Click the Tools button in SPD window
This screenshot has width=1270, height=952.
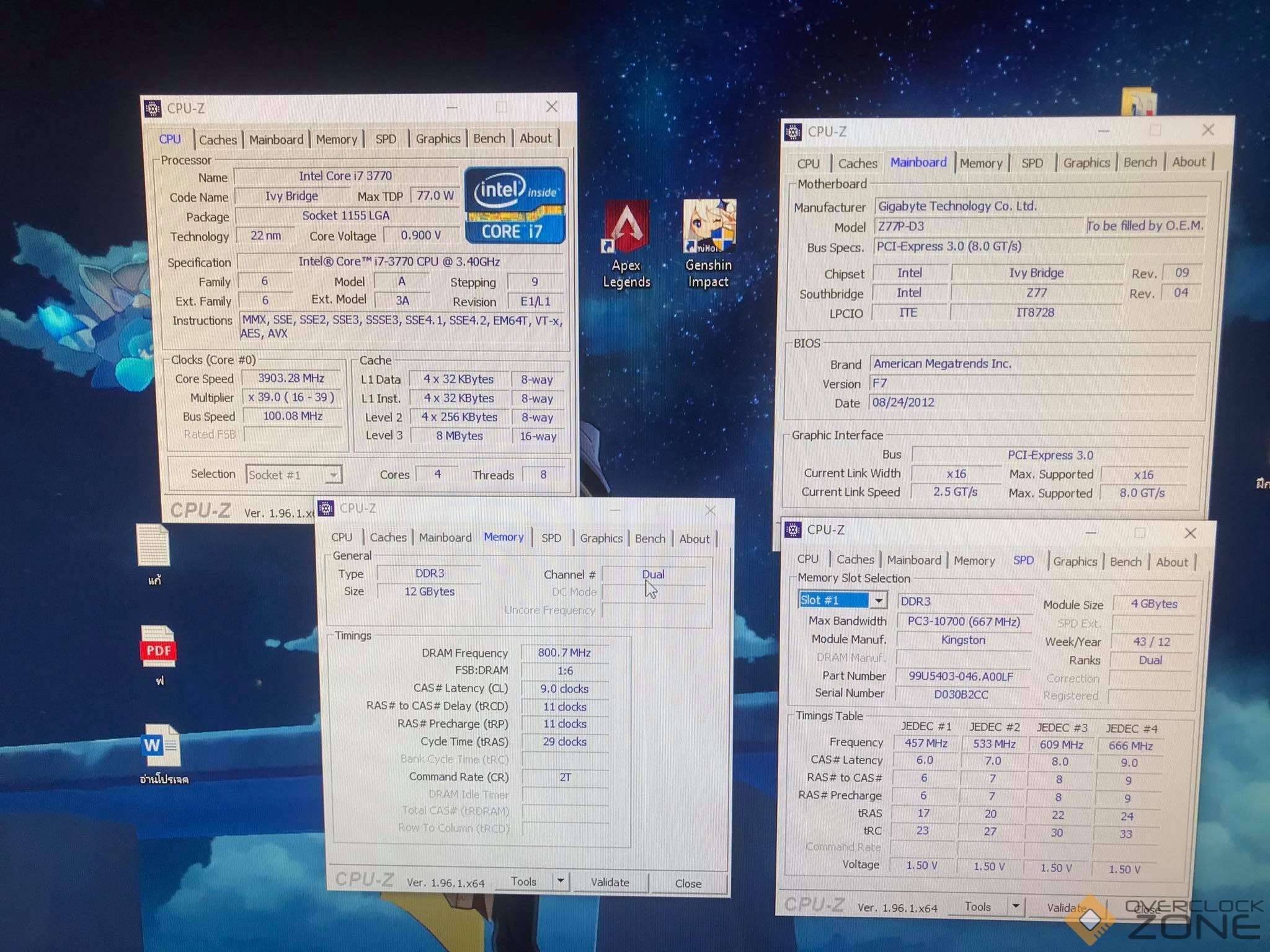pyautogui.click(x=977, y=907)
